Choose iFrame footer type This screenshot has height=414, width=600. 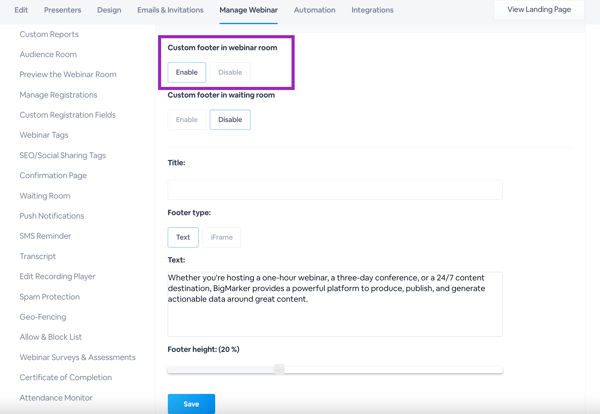[x=222, y=237]
